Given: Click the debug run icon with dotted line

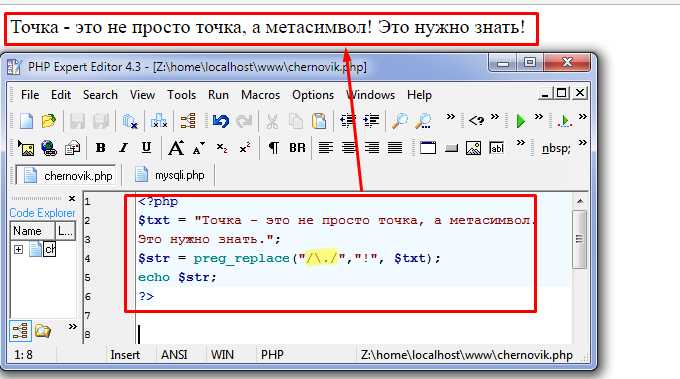Looking at the screenshot, I should pos(564,121).
